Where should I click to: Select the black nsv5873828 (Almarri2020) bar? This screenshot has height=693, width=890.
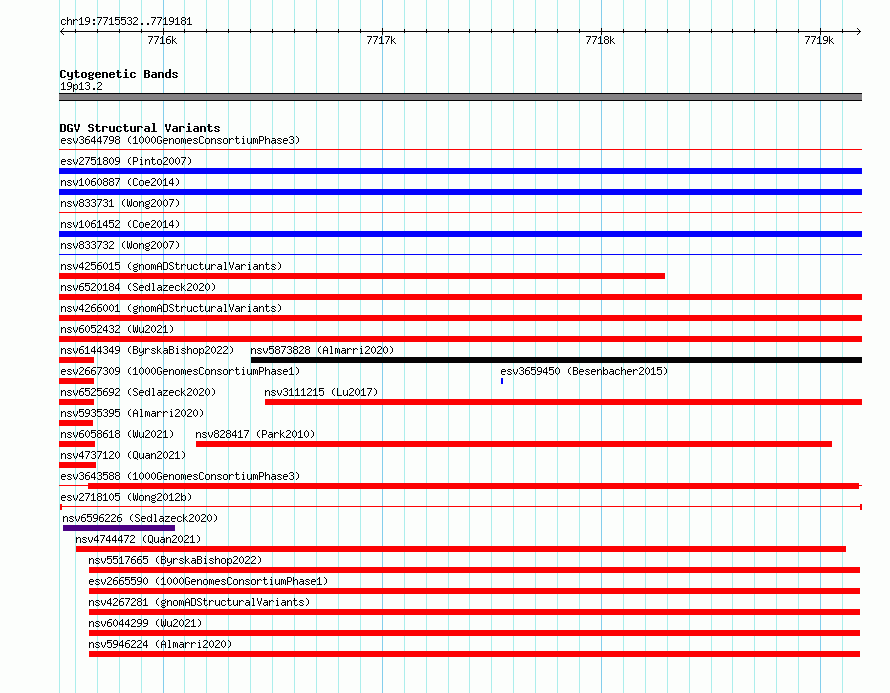556,360
